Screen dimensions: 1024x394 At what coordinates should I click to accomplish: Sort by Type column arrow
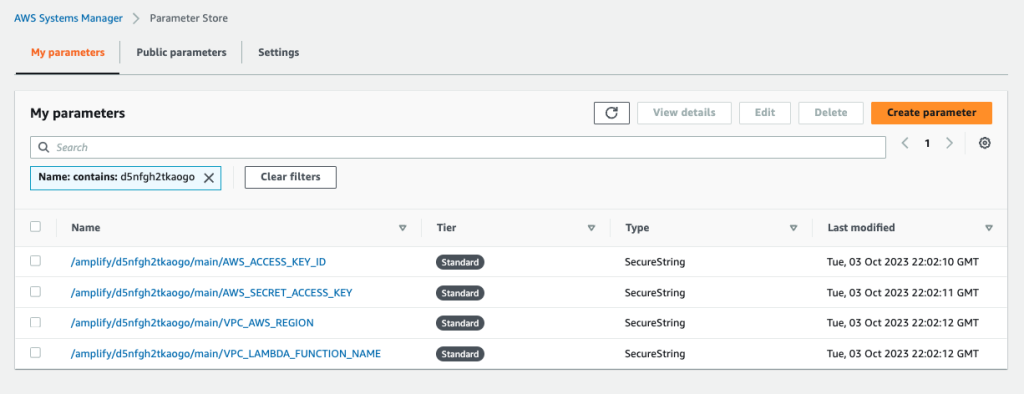coord(793,228)
